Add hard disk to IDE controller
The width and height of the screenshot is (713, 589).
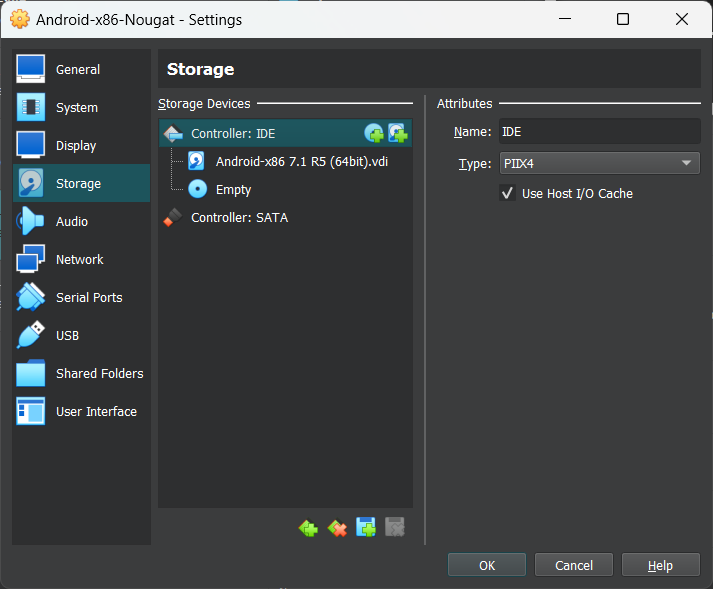(398, 133)
